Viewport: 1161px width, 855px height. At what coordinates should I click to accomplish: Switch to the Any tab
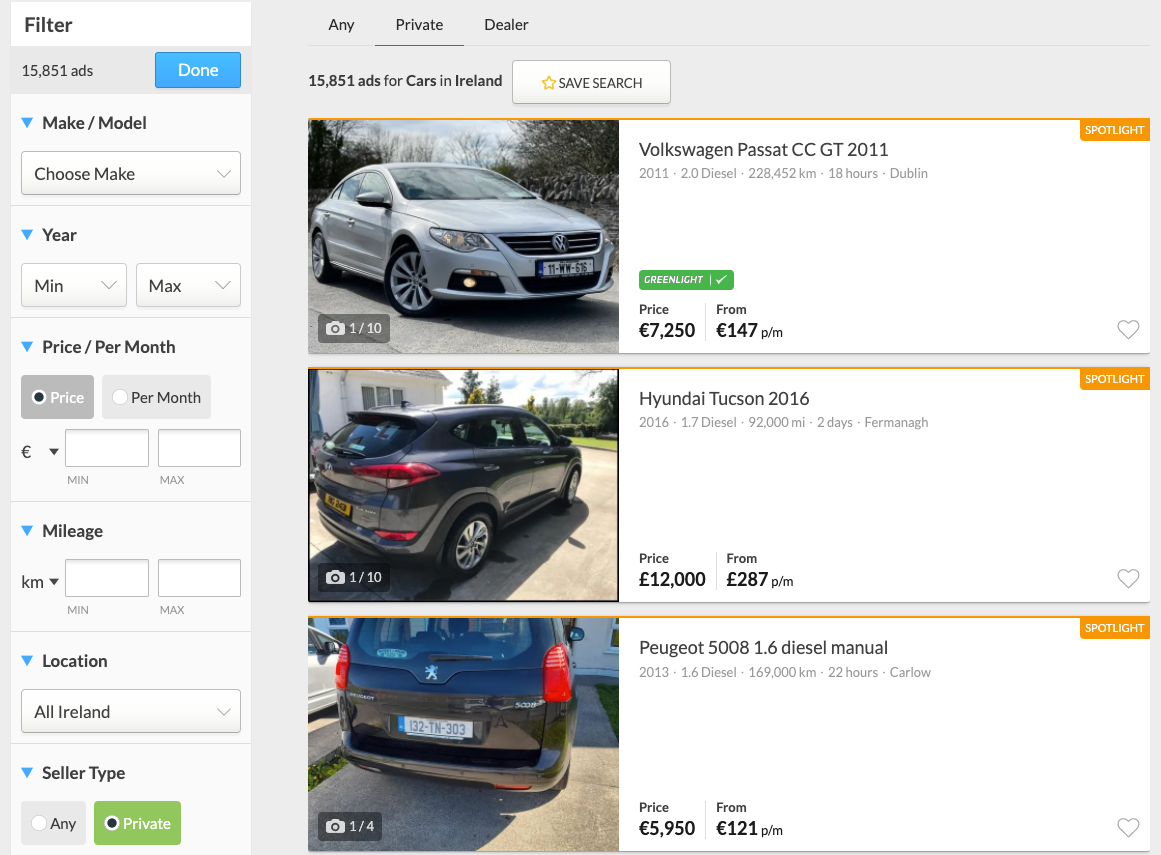pyautogui.click(x=341, y=24)
